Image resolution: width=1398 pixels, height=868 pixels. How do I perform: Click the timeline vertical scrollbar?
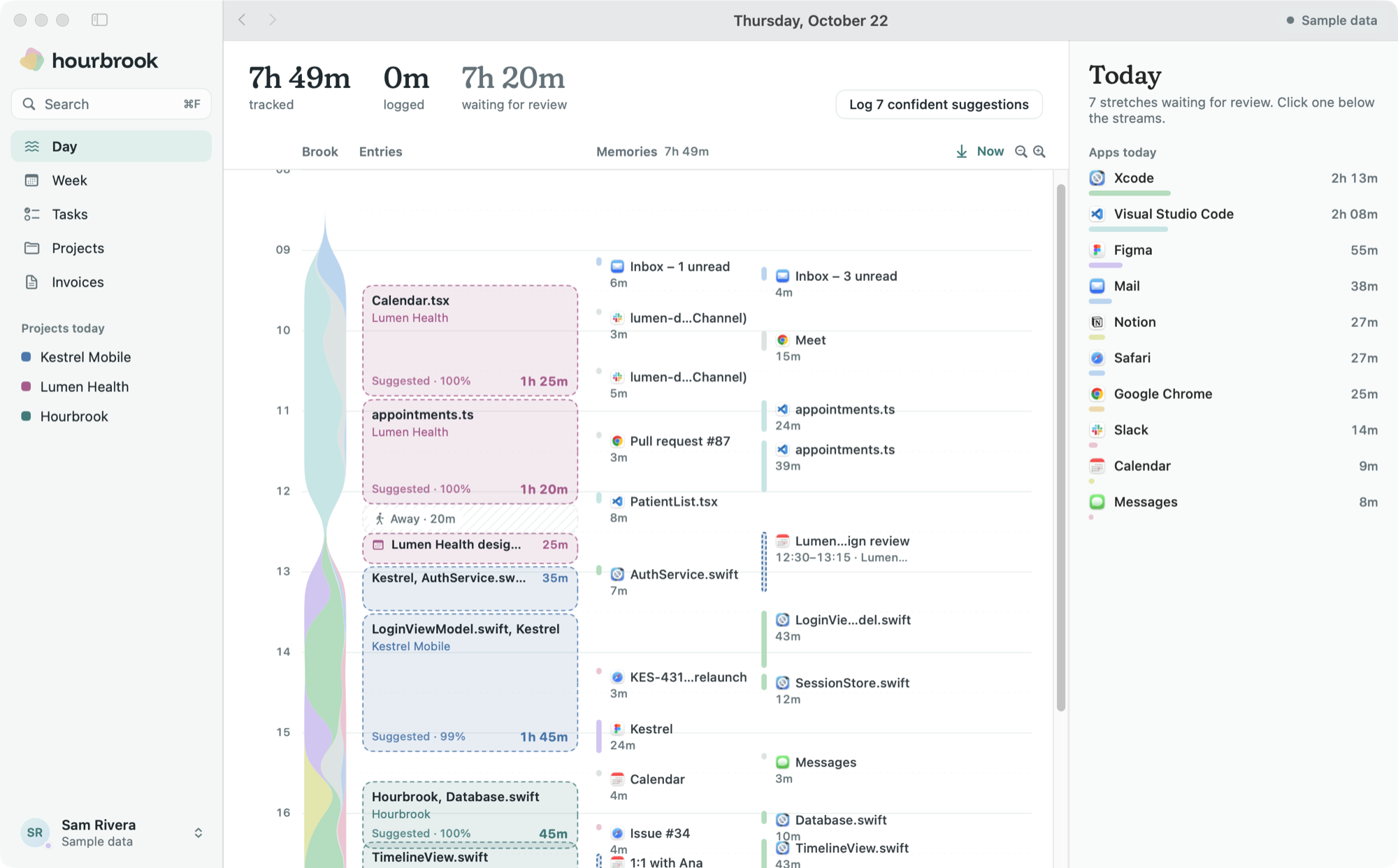coord(1060,447)
